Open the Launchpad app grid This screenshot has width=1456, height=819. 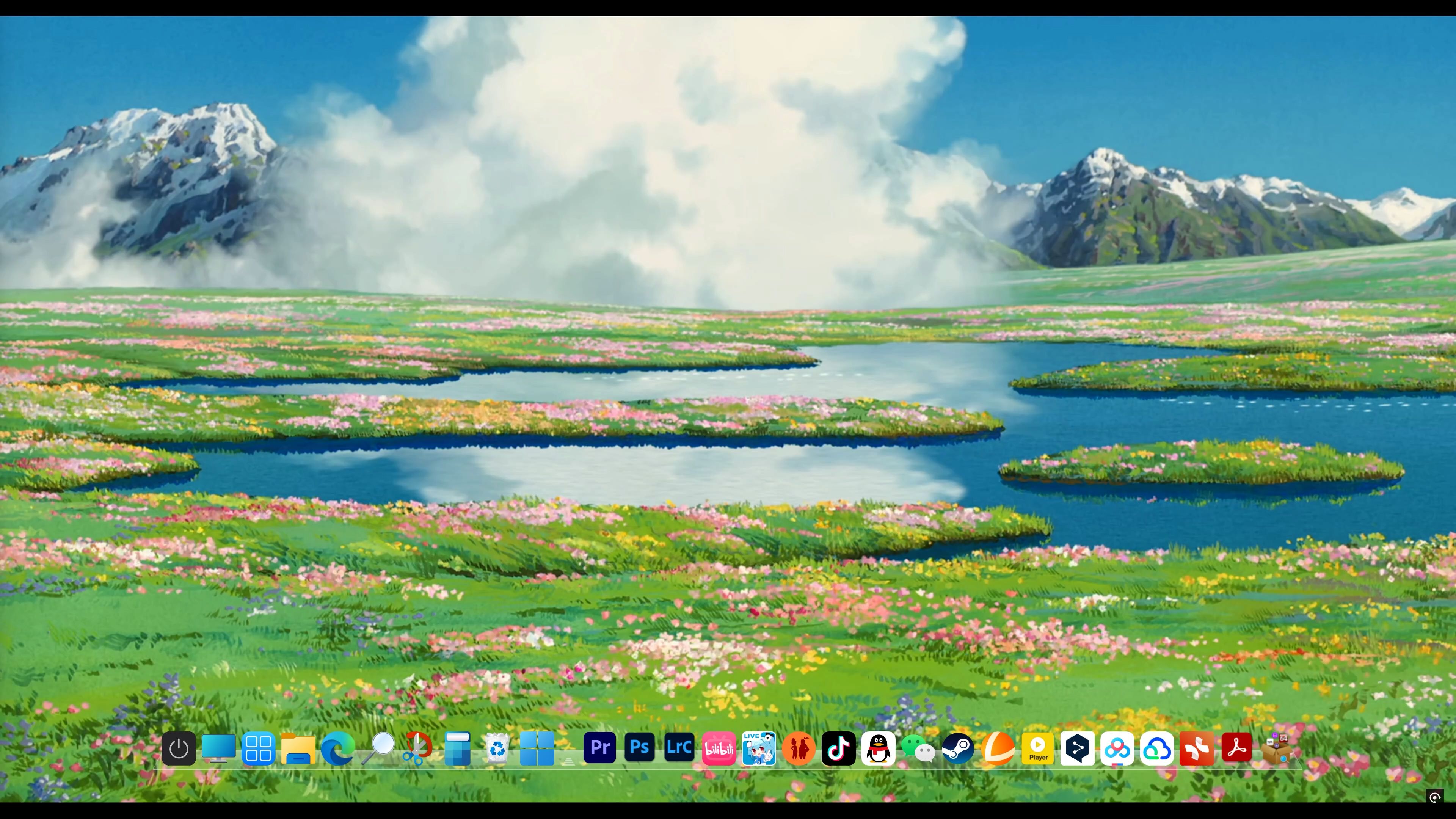point(258,748)
